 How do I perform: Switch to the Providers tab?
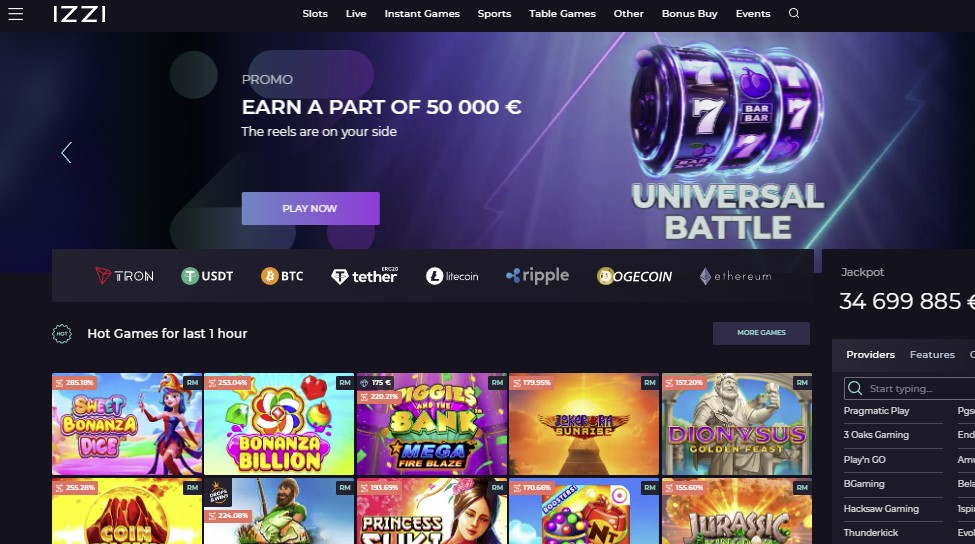871,354
